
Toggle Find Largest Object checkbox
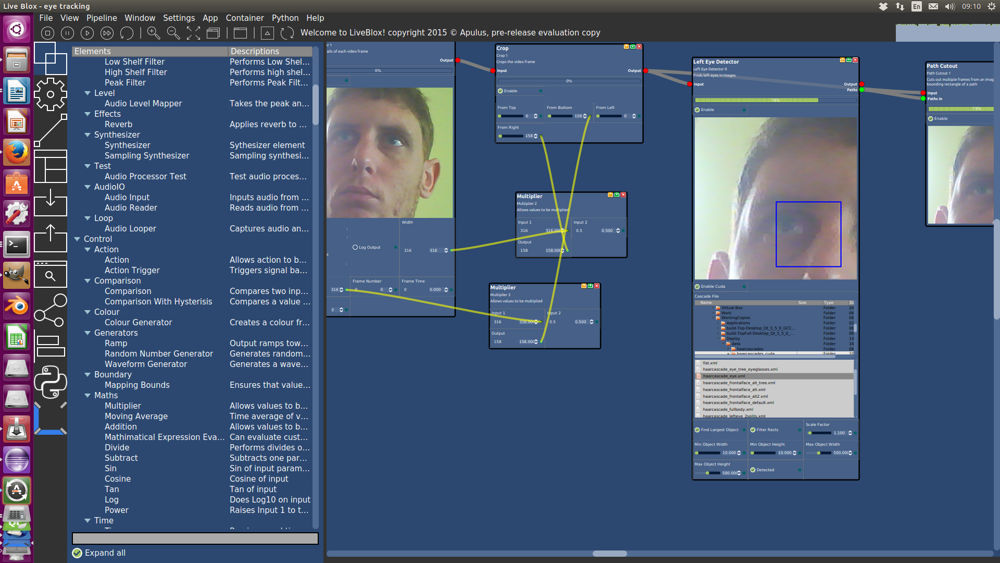tap(697, 429)
